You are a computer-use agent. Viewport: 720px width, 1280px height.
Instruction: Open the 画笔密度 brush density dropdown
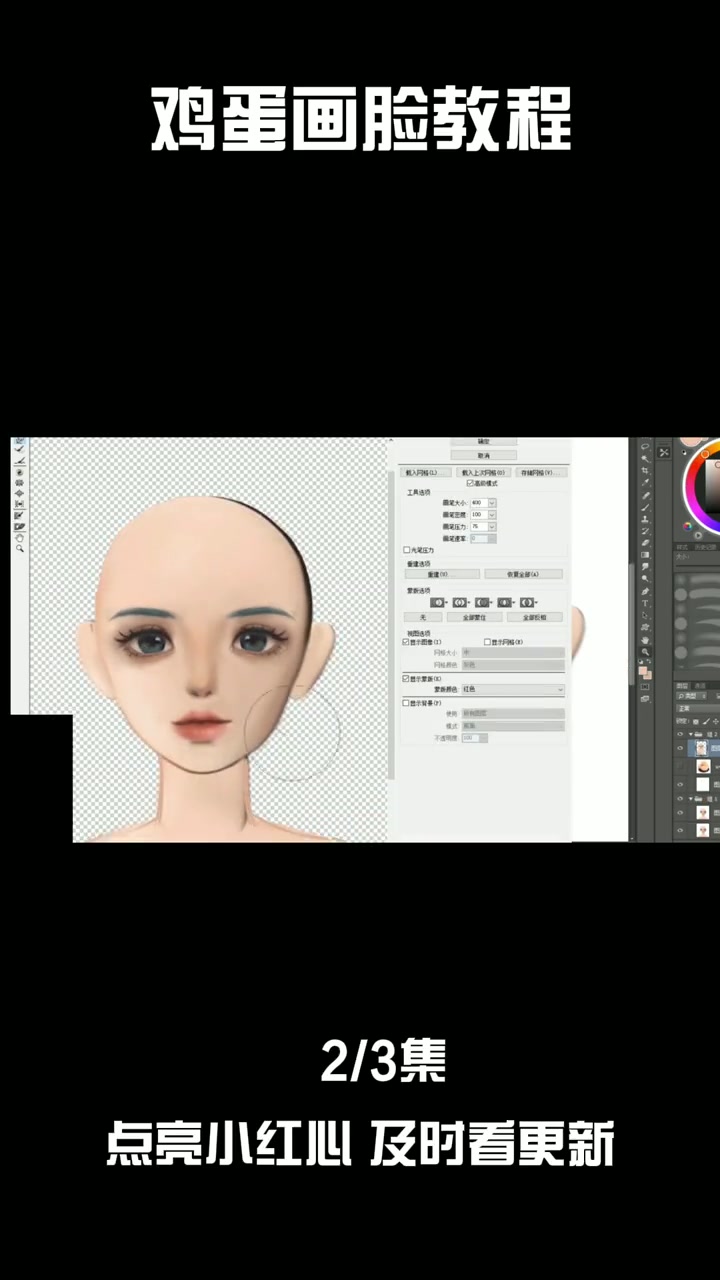coord(492,514)
